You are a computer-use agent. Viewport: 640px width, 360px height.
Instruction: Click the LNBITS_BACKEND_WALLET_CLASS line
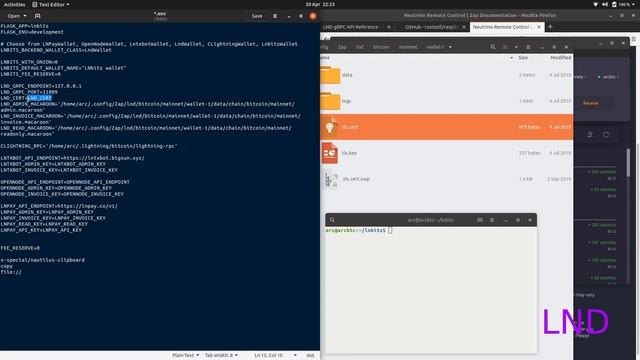56,50
